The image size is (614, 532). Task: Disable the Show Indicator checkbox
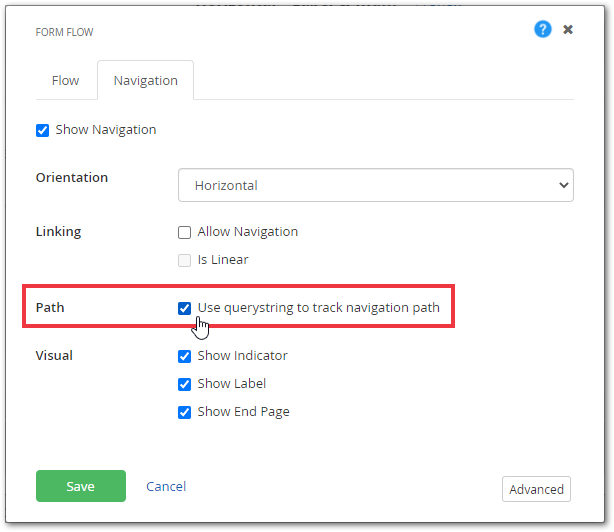coord(184,356)
